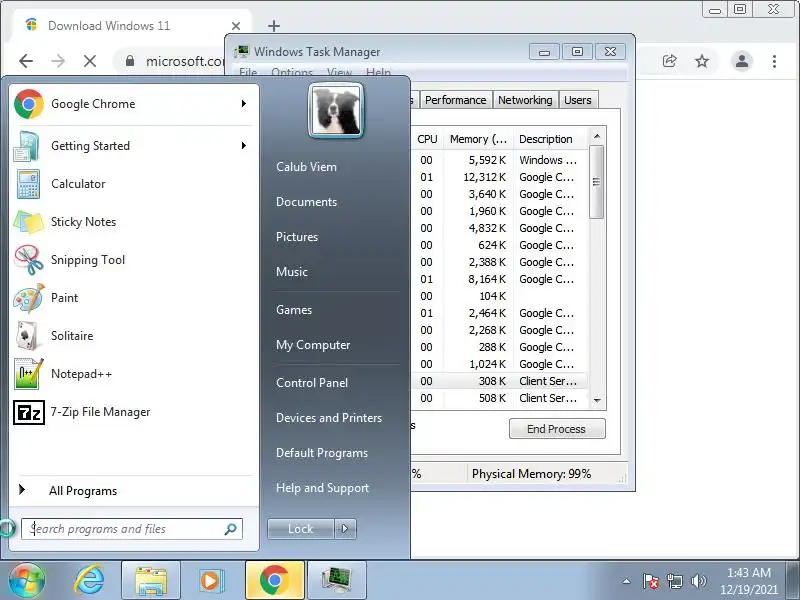800x600 pixels.
Task: Click Chrome share page icon
Action: click(x=669, y=61)
